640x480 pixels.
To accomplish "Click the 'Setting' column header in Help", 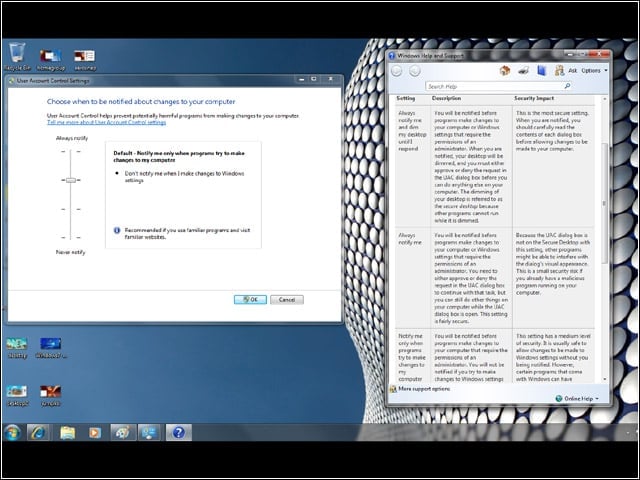I will click(406, 98).
